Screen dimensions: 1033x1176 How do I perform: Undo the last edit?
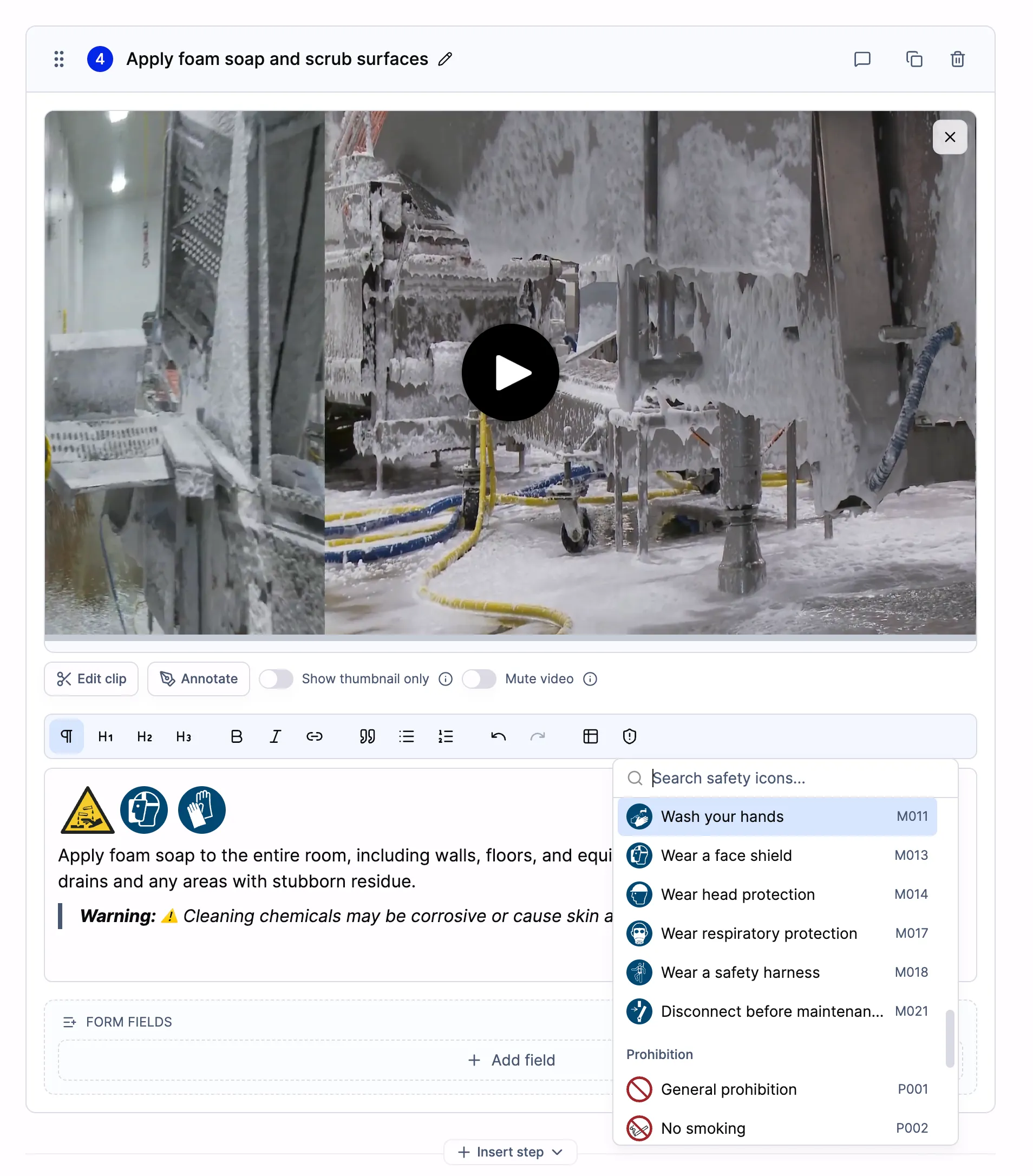pyautogui.click(x=499, y=736)
